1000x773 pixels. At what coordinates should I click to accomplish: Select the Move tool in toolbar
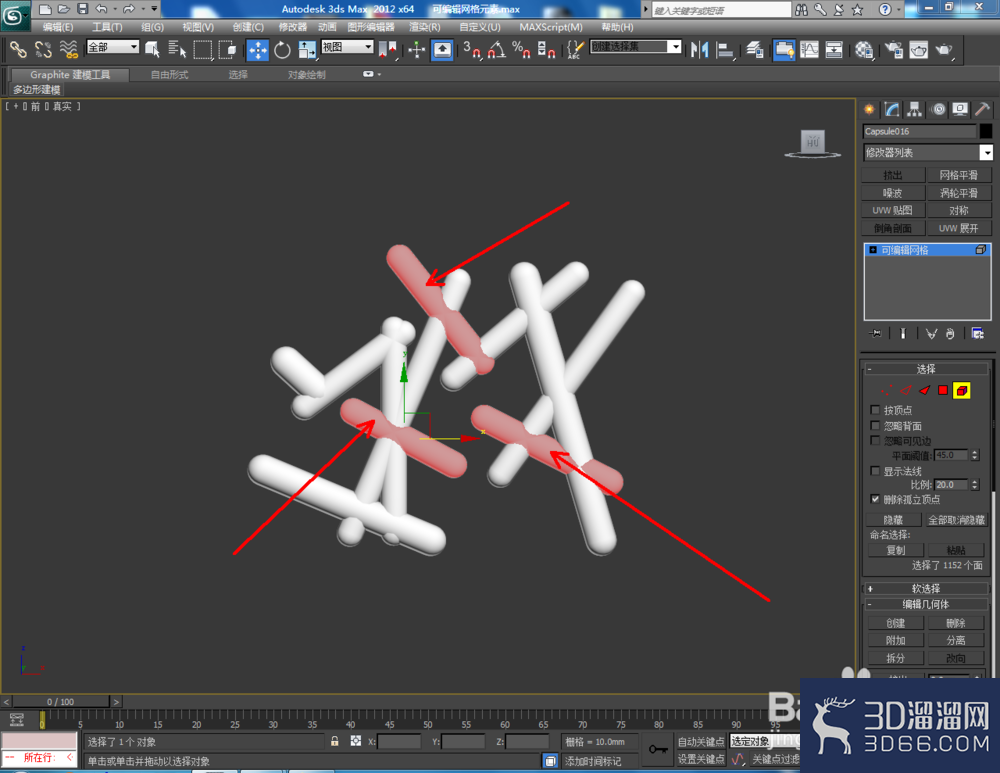coord(258,50)
